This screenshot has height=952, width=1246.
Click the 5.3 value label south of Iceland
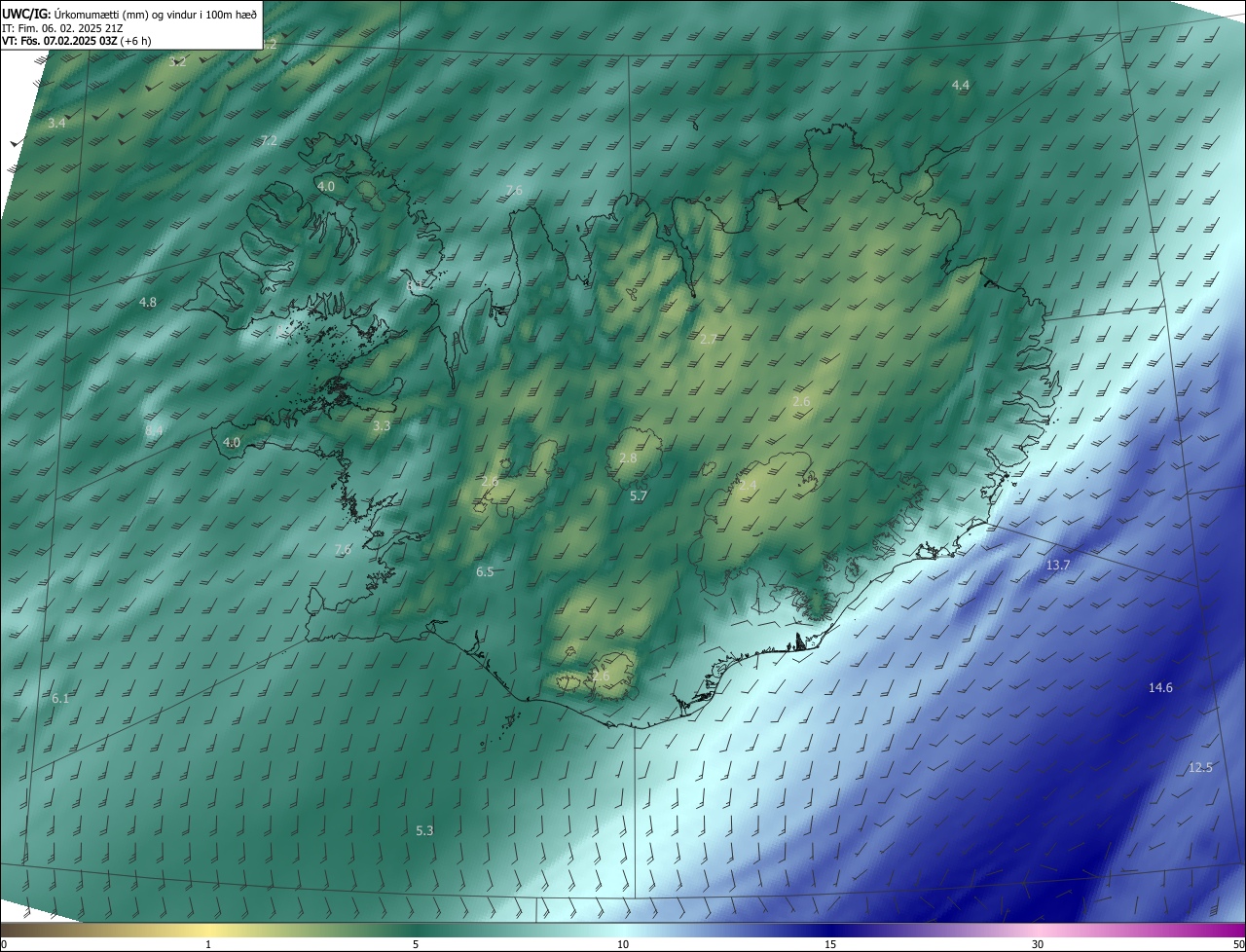[x=424, y=831]
